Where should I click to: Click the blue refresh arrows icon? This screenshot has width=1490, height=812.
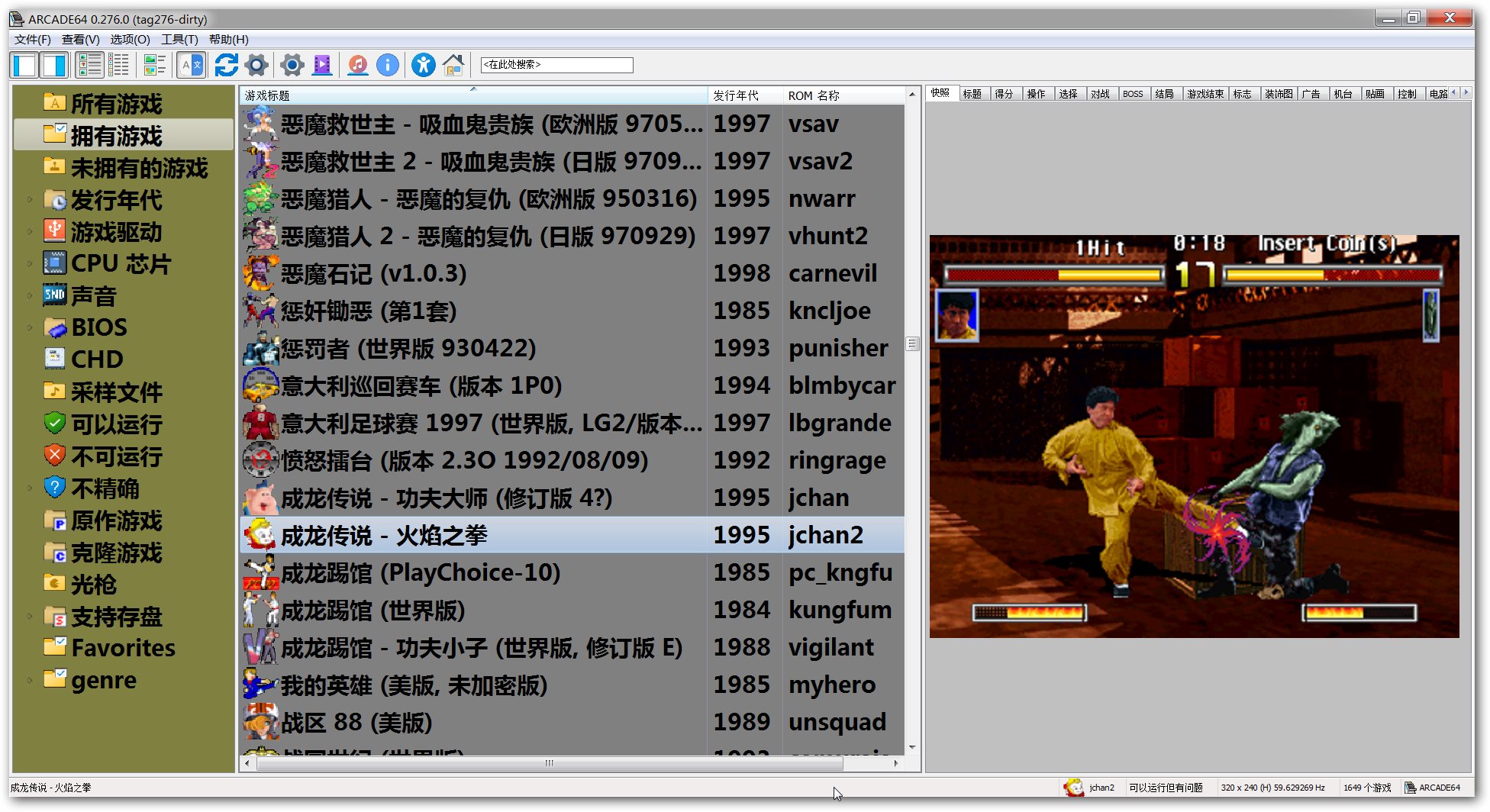(x=226, y=66)
